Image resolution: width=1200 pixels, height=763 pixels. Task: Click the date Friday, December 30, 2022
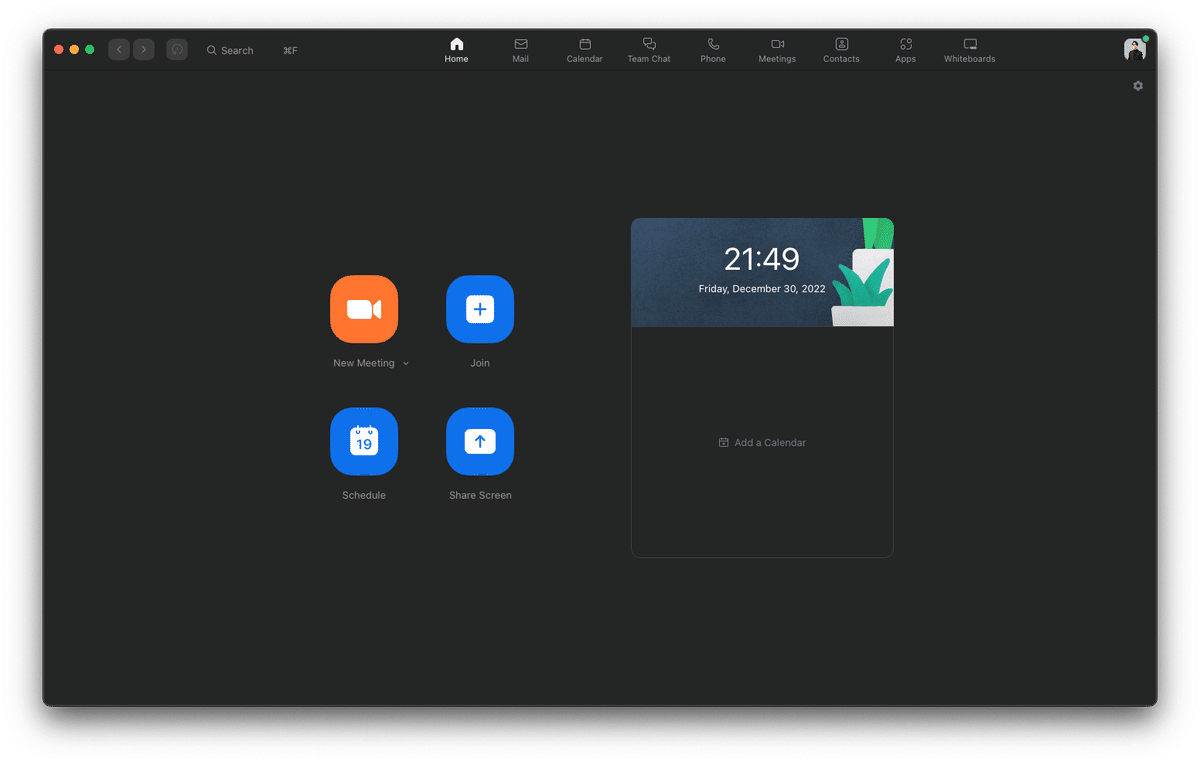pos(762,289)
